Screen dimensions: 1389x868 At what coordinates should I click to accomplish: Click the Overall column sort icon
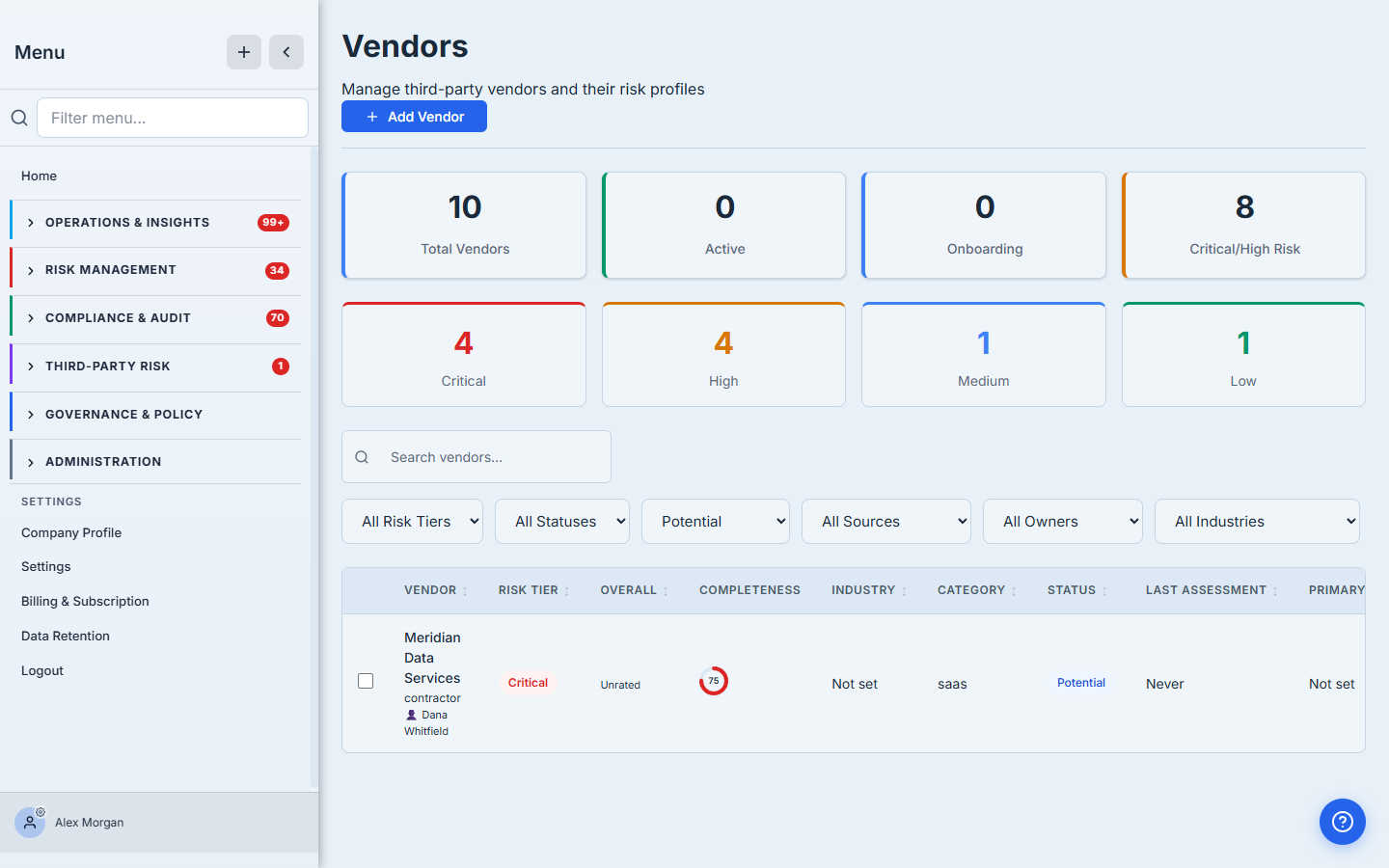666,591
